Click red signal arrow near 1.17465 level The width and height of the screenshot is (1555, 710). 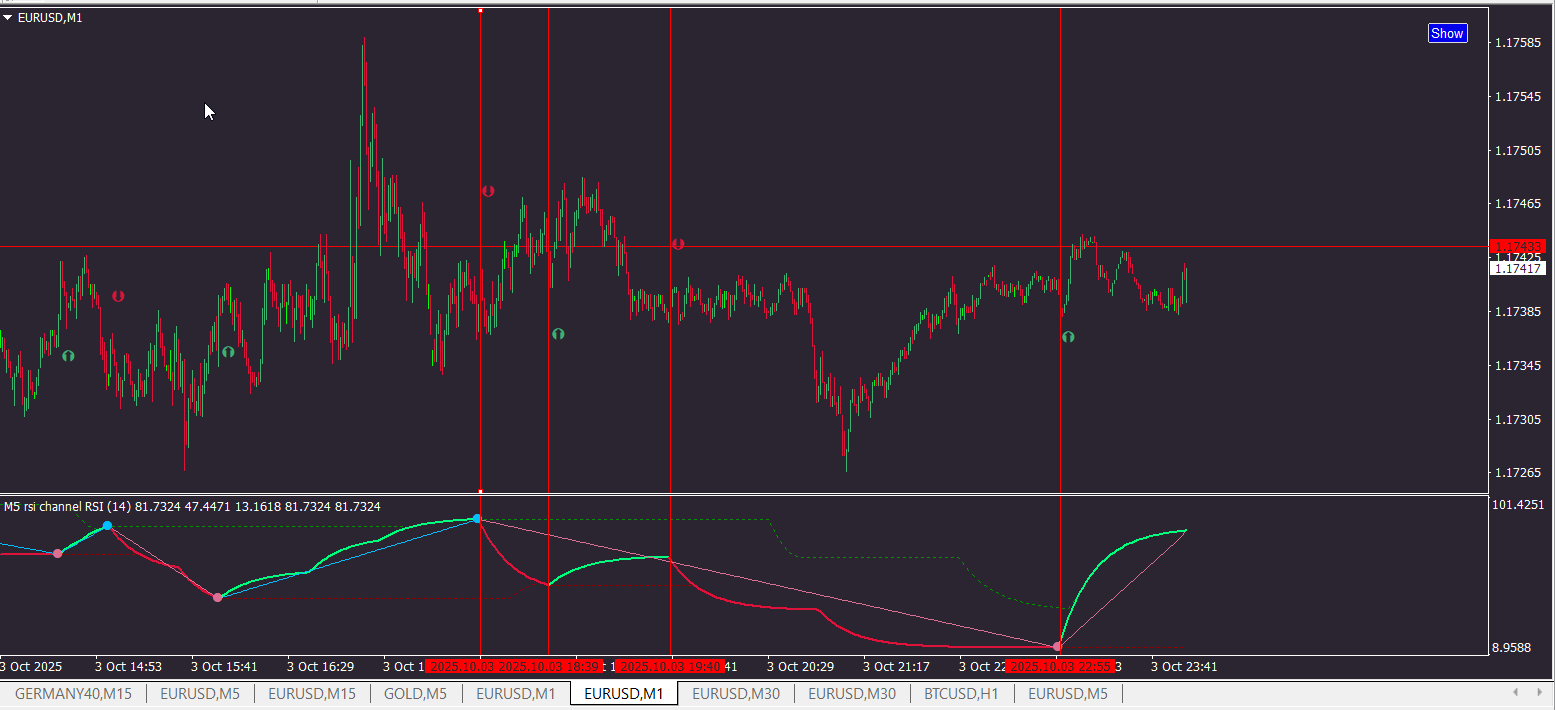point(488,190)
